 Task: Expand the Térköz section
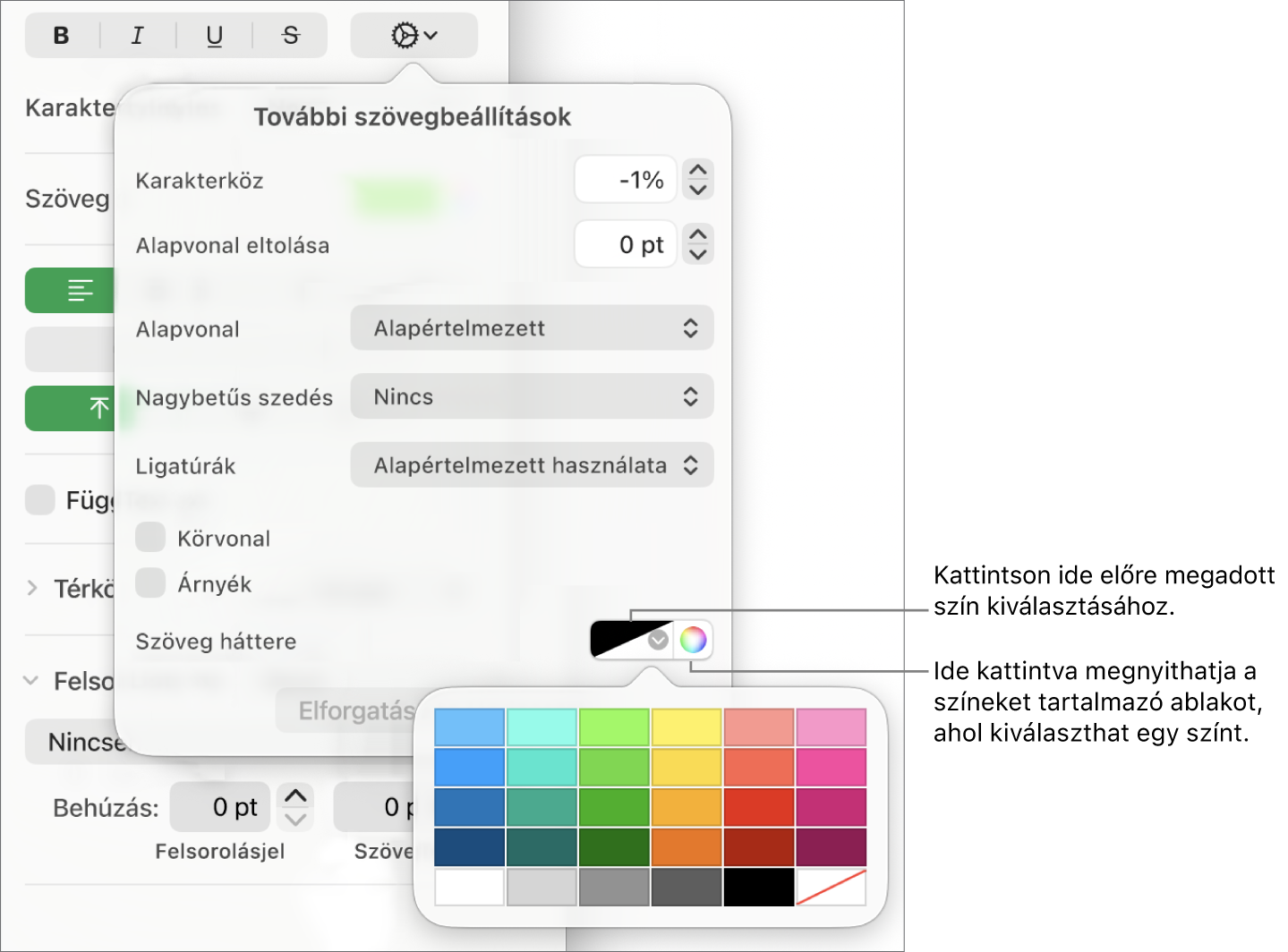click(32, 588)
